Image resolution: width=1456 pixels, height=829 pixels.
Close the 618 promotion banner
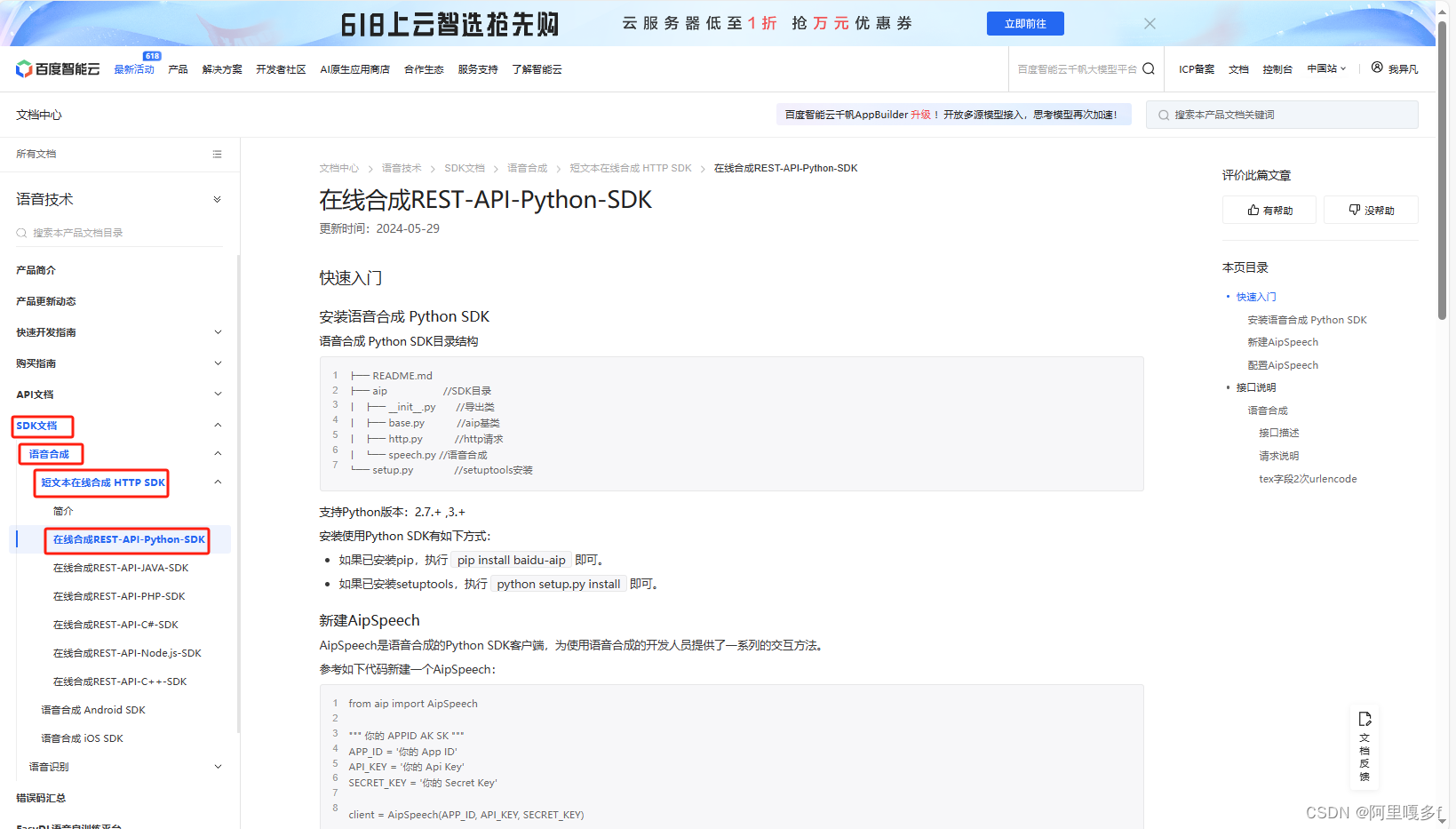[x=1150, y=24]
